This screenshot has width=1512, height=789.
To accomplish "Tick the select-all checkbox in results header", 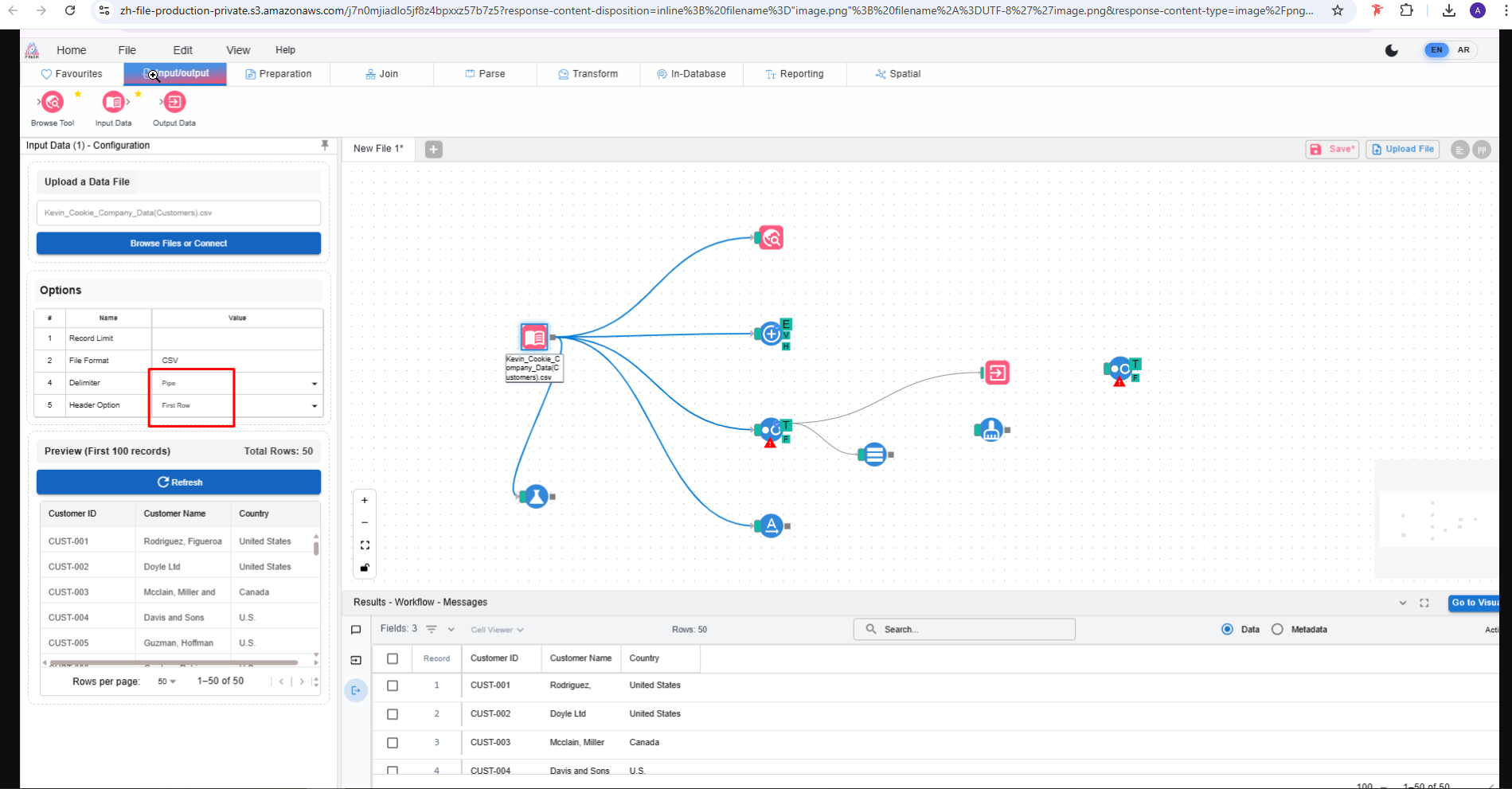I will (x=393, y=658).
